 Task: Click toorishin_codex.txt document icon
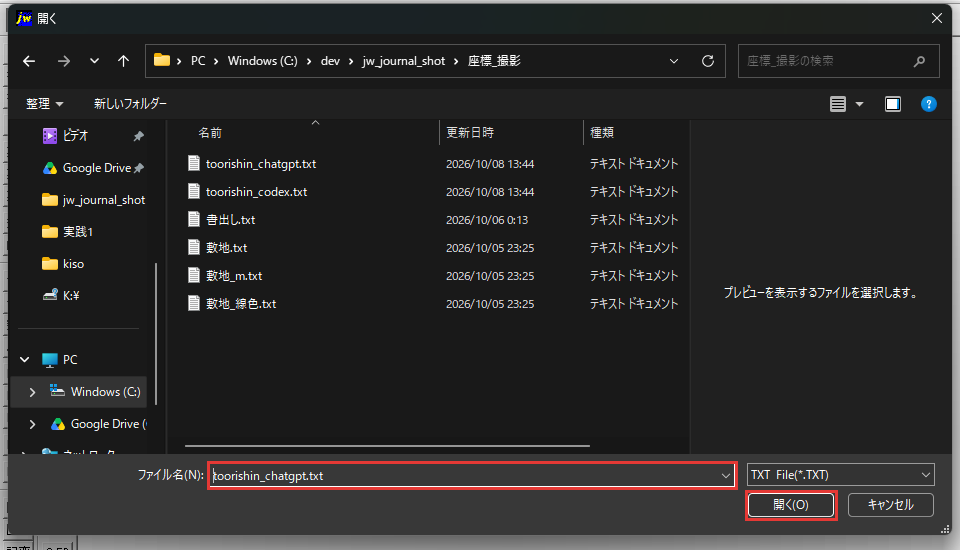point(194,192)
